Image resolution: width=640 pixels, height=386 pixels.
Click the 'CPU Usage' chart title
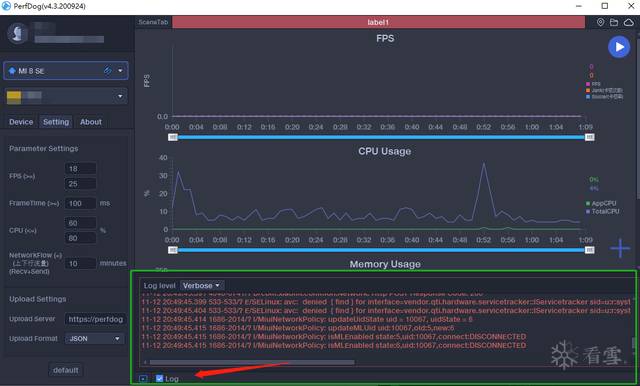coord(384,151)
